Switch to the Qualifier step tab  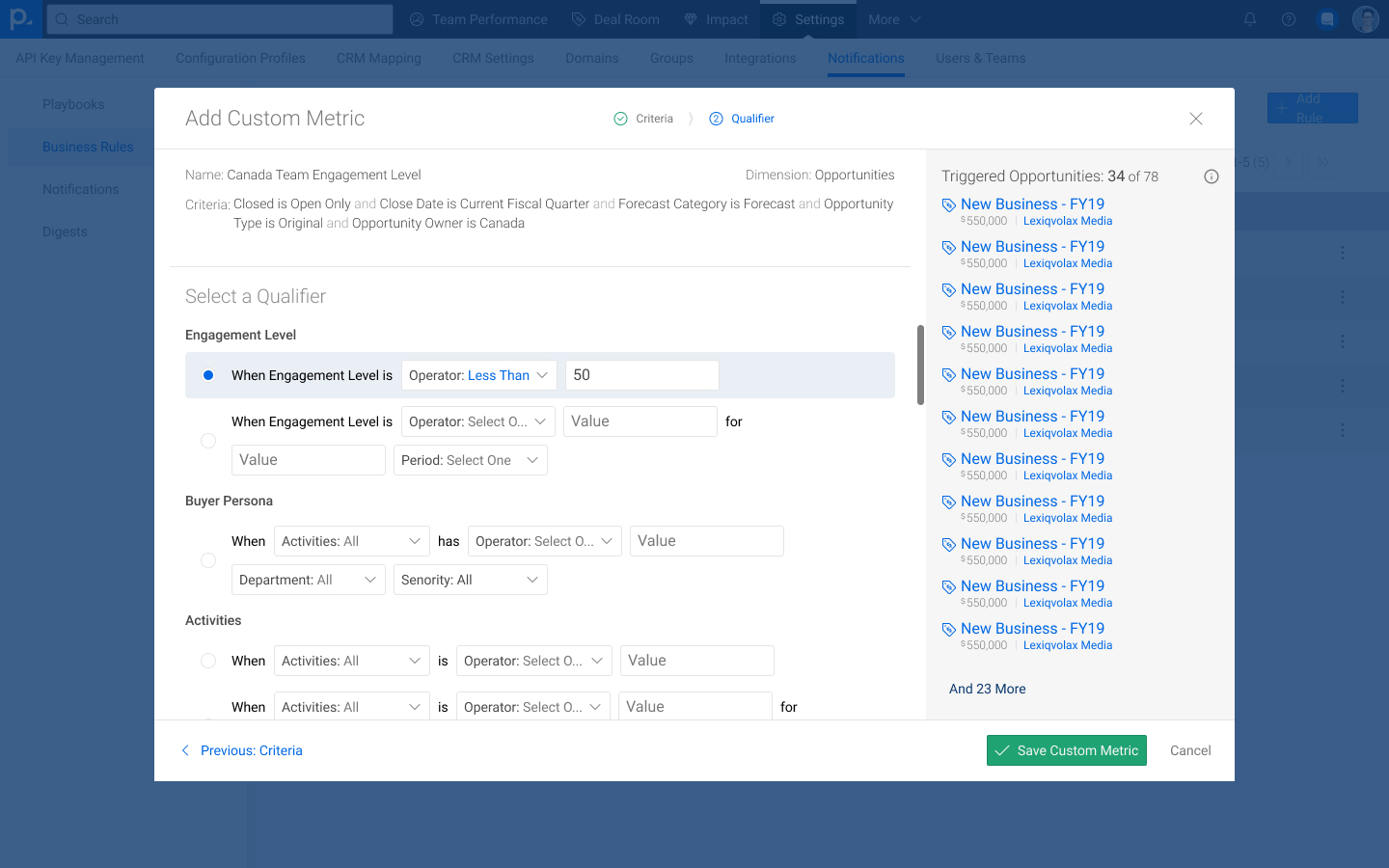(x=742, y=119)
